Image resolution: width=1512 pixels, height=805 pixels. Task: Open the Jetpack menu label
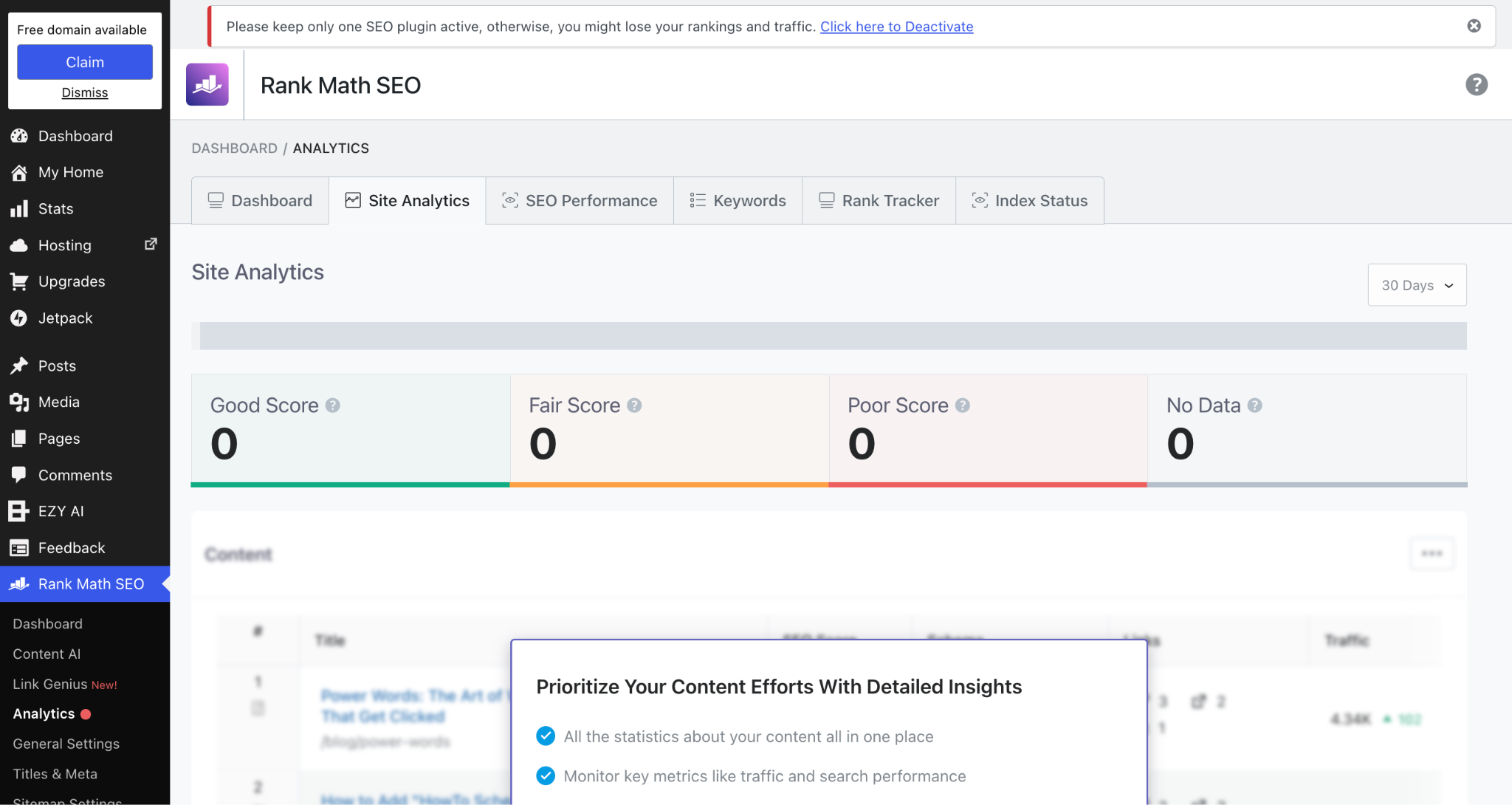(66, 318)
